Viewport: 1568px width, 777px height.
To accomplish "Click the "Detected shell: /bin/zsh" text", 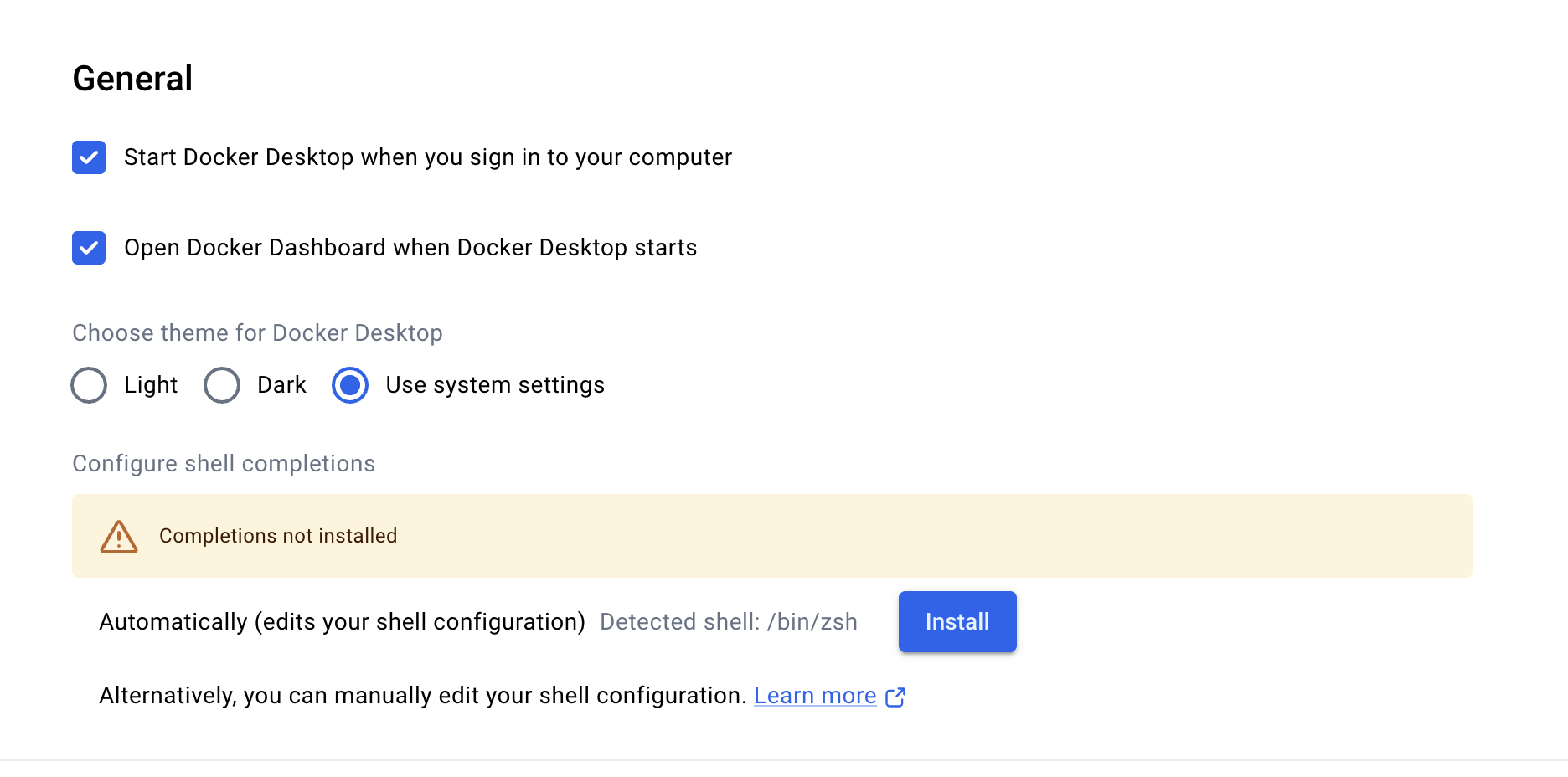I will pos(728,622).
